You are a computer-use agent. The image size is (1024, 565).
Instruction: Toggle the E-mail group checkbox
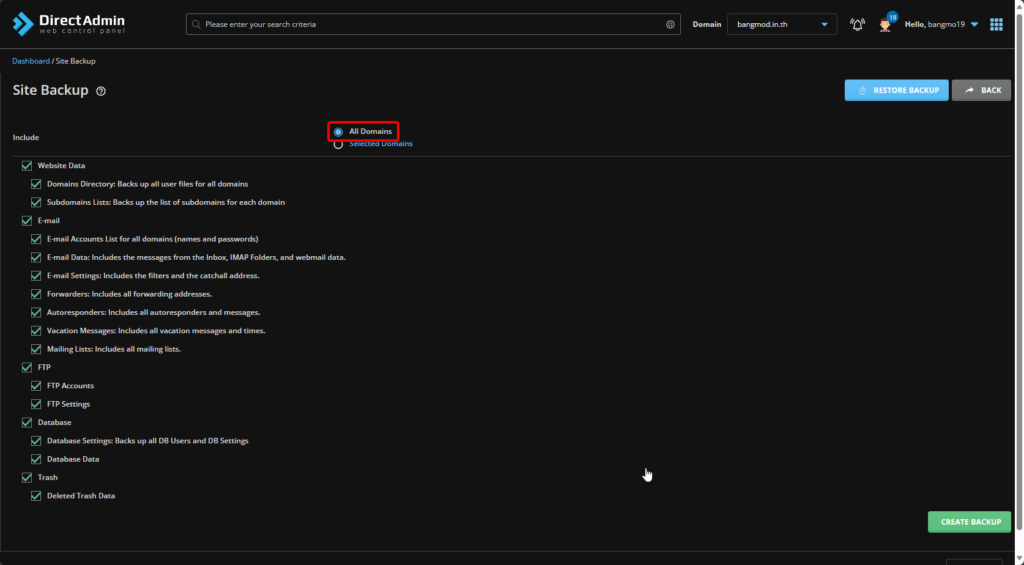click(x=27, y=221)
